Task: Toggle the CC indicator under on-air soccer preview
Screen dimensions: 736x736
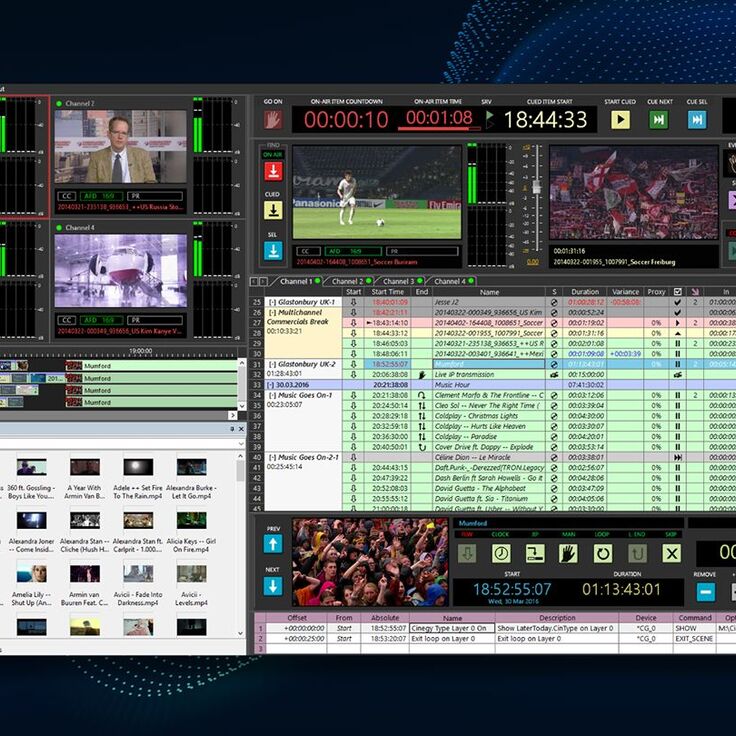Action: point(308,252)
